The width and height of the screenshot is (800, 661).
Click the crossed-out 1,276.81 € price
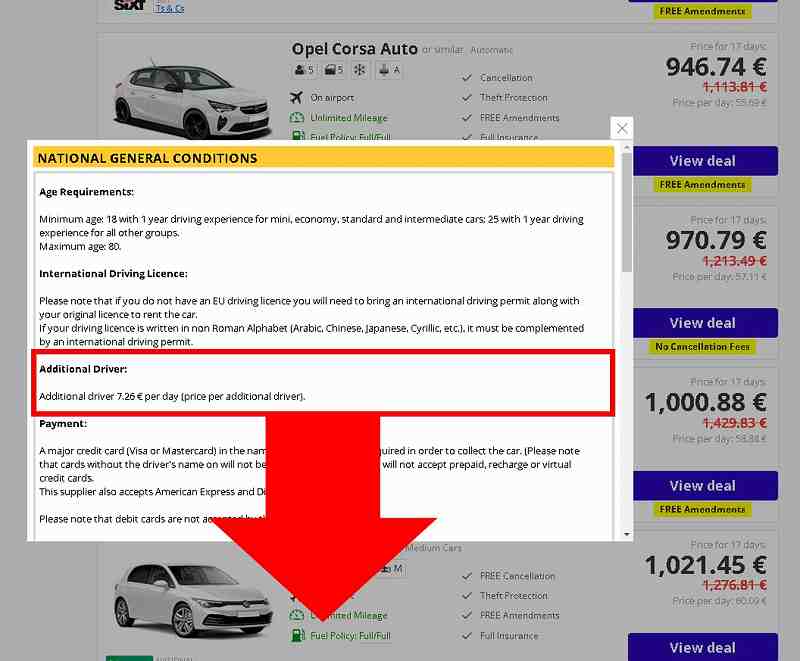[735, 584]
